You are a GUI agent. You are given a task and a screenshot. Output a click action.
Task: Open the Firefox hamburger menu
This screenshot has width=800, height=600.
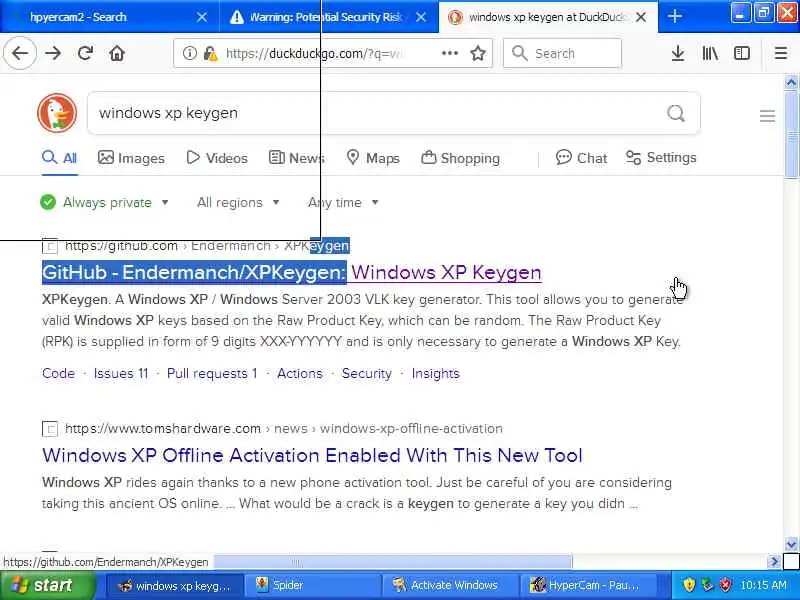(x=781, y=53)
